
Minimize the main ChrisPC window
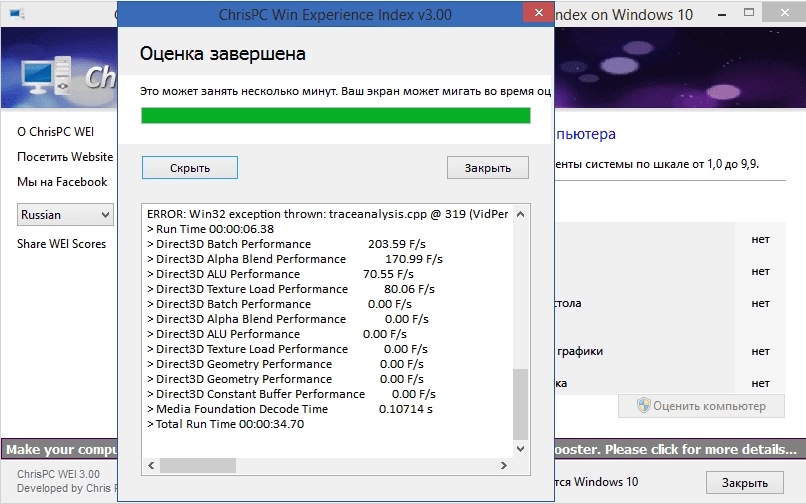(x=722, y=13)
